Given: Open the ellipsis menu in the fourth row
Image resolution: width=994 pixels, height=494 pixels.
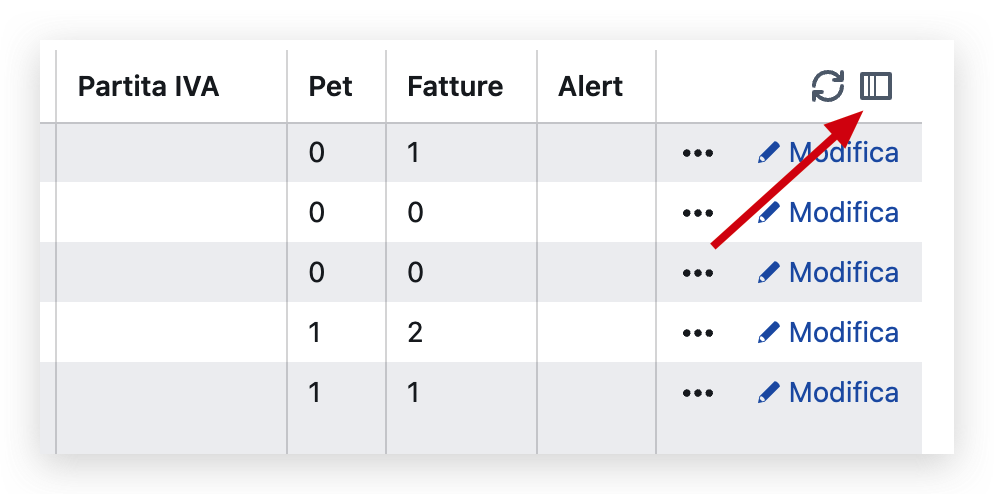Looking at the screenshot, I should pos(697,333).
